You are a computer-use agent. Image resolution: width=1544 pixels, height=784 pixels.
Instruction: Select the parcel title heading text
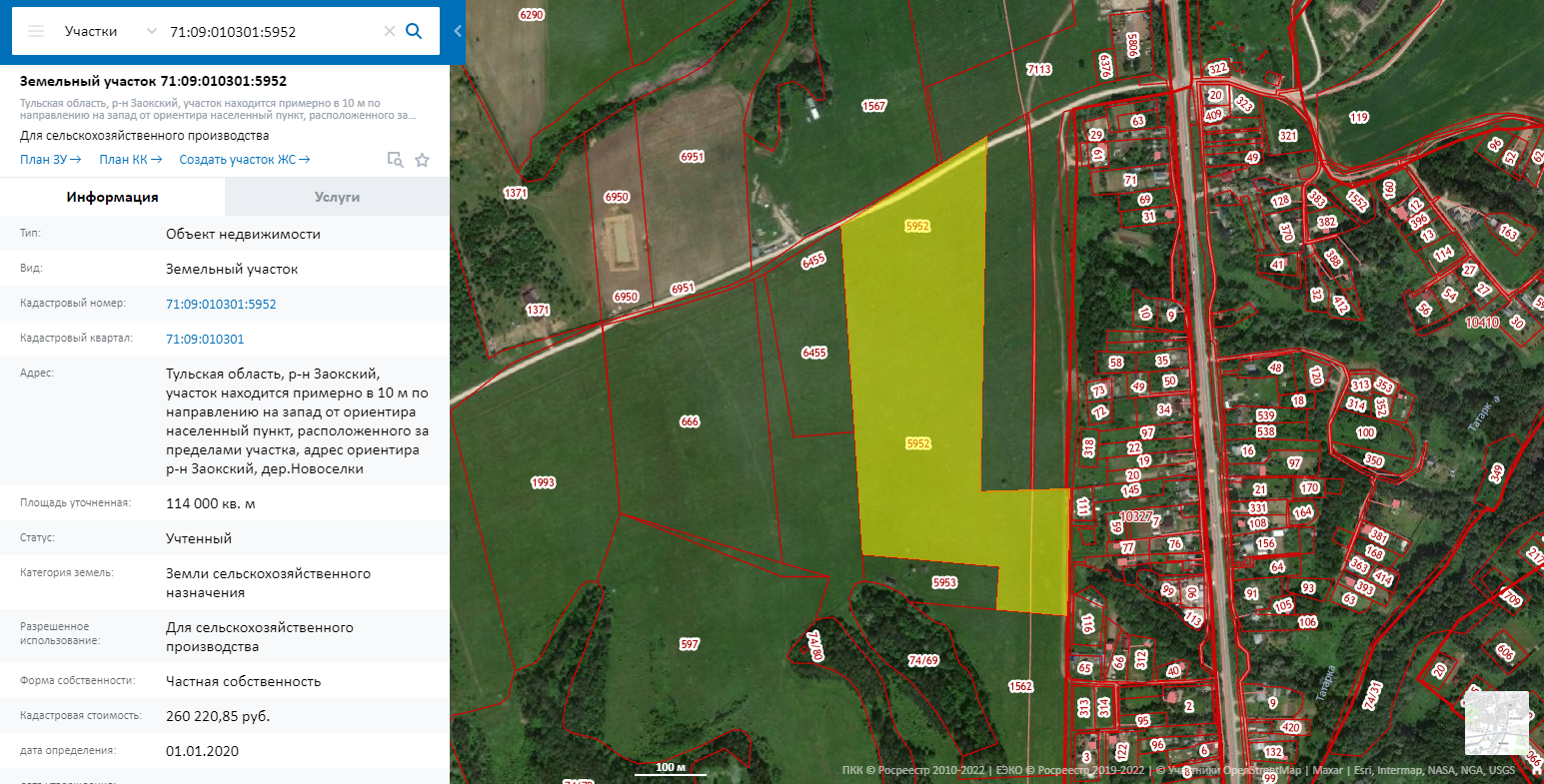[x=153, y=81]
